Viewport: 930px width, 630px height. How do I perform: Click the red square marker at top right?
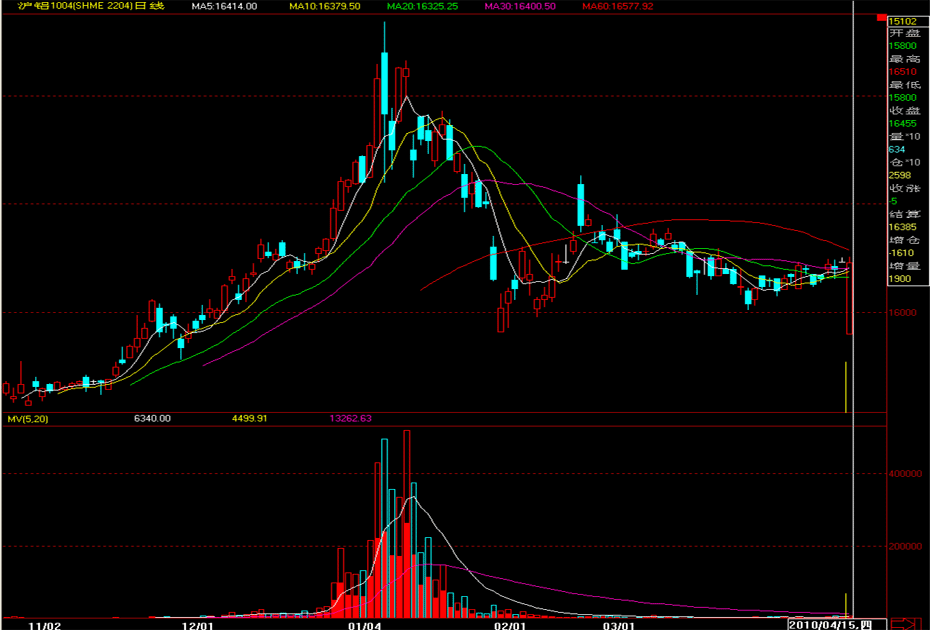point(881,18)
